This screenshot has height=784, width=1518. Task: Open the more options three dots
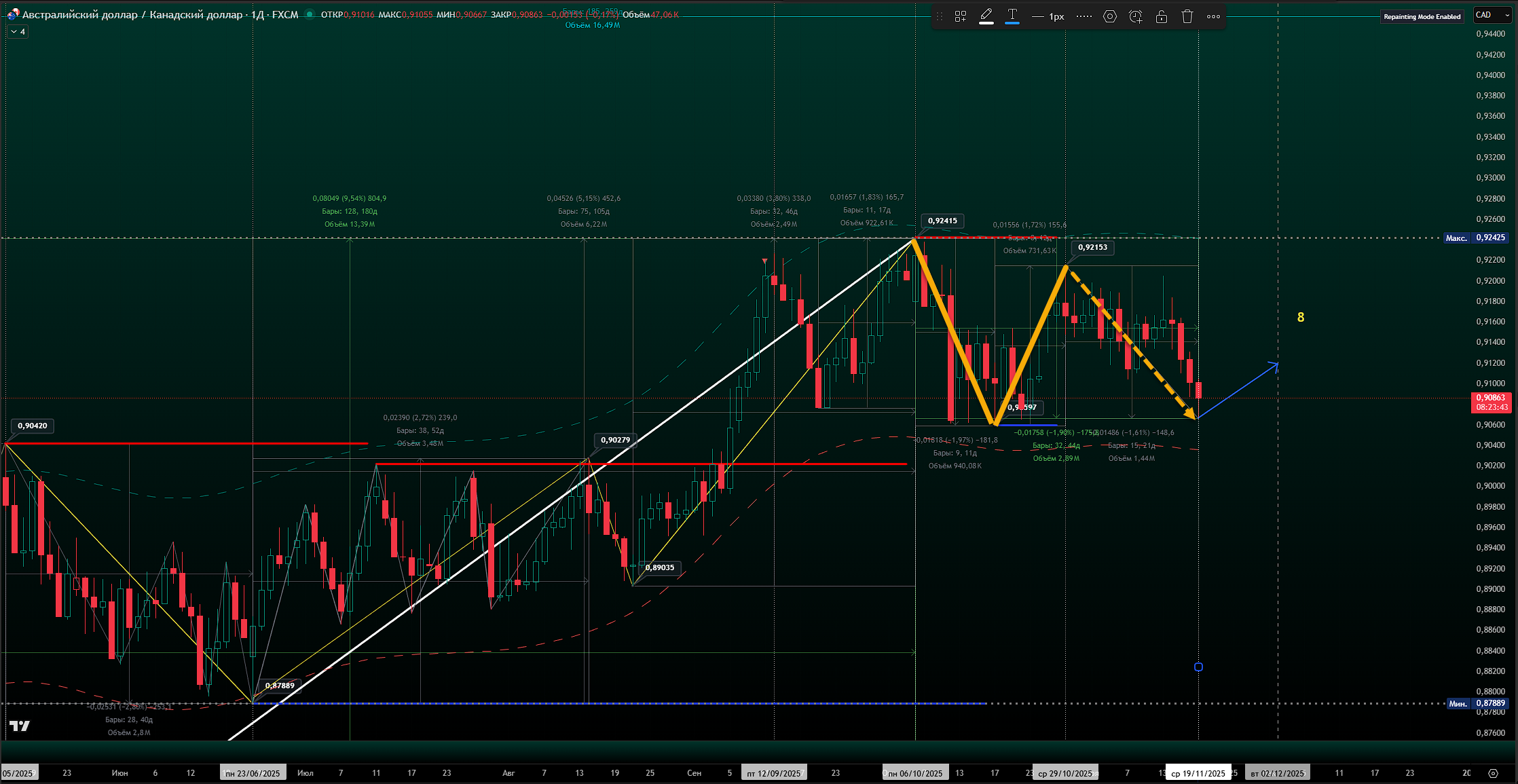coord(1213,16)
